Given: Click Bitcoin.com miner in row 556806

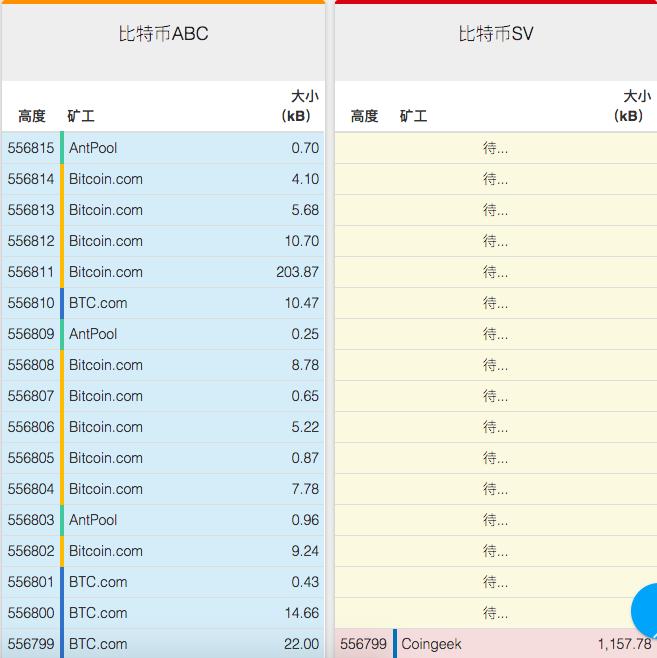Looking at the screenshot, I should (106, 427).
